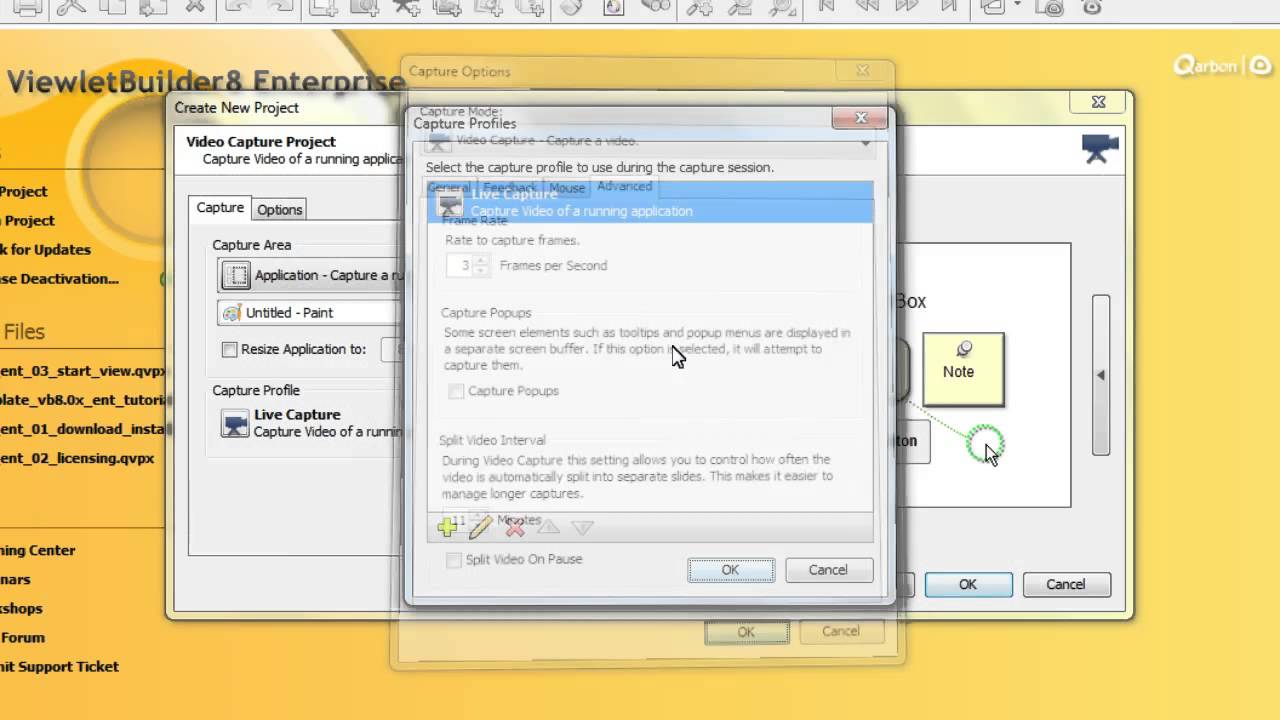Click the Check for Updates link
The height and width of the screenshot is (720, 1280).
click(x=45, y=249)
